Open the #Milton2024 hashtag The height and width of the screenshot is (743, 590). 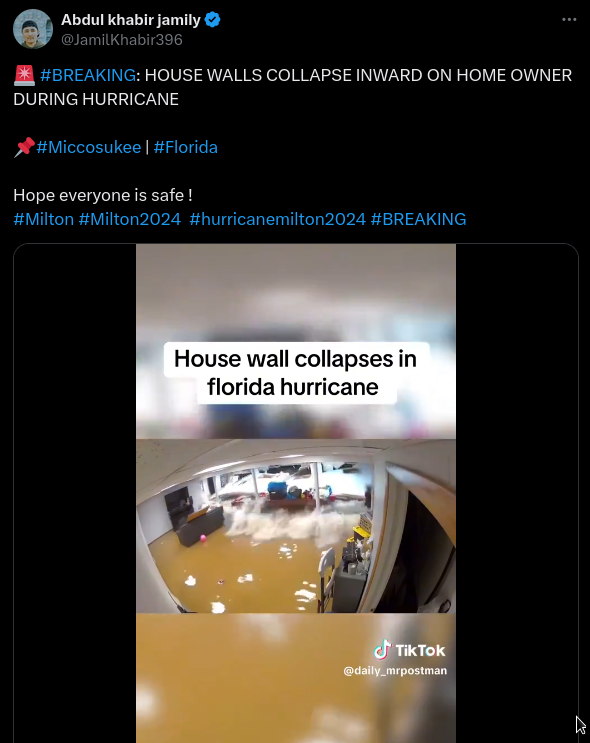(x=130, y=219)
